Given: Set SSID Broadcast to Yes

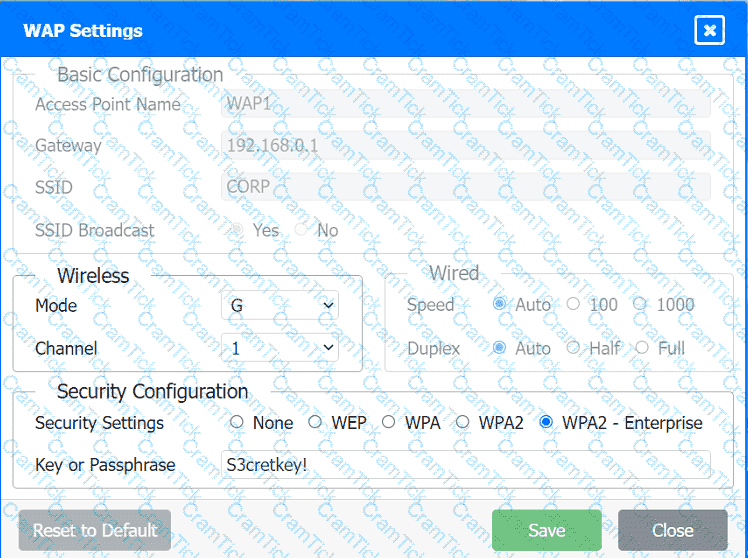Looking at the screenshot, I should (x=237, y=230).
